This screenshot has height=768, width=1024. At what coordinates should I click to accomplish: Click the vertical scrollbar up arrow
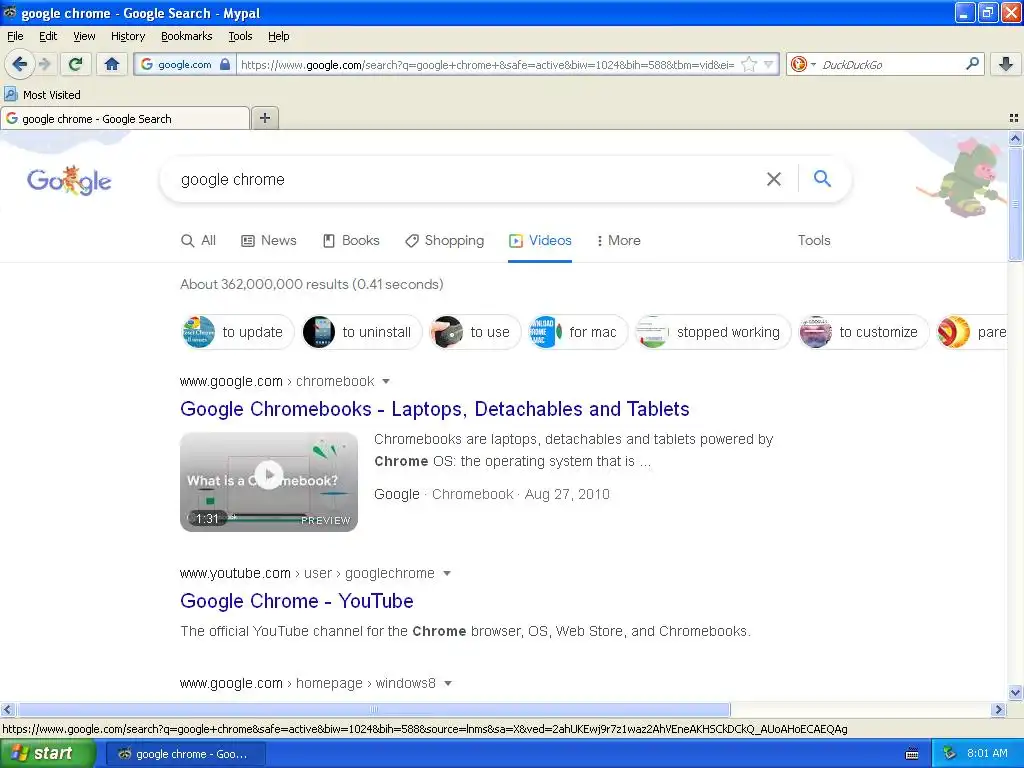(x=1015, y=138)
